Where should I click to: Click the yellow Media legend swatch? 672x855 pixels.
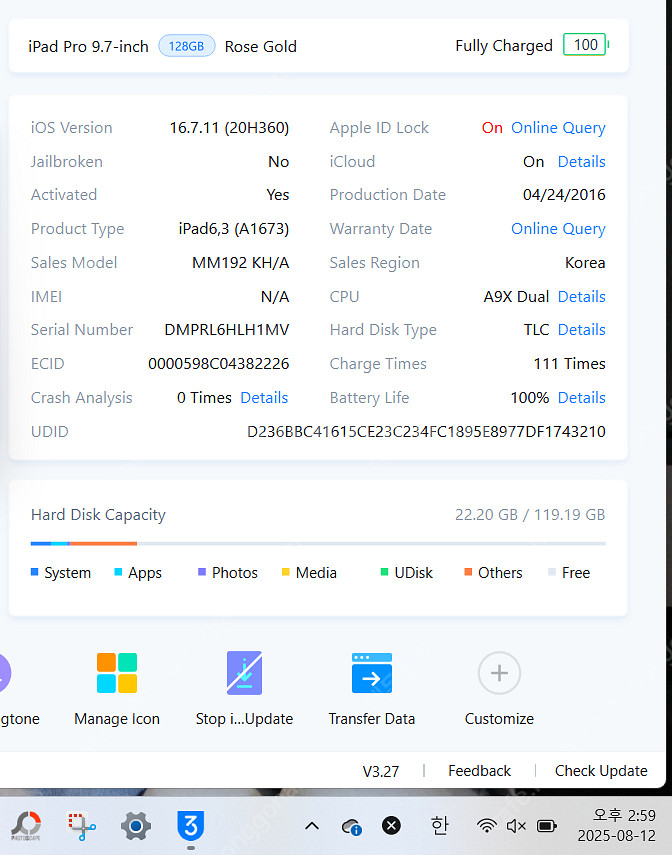click(x=285, y=572)
